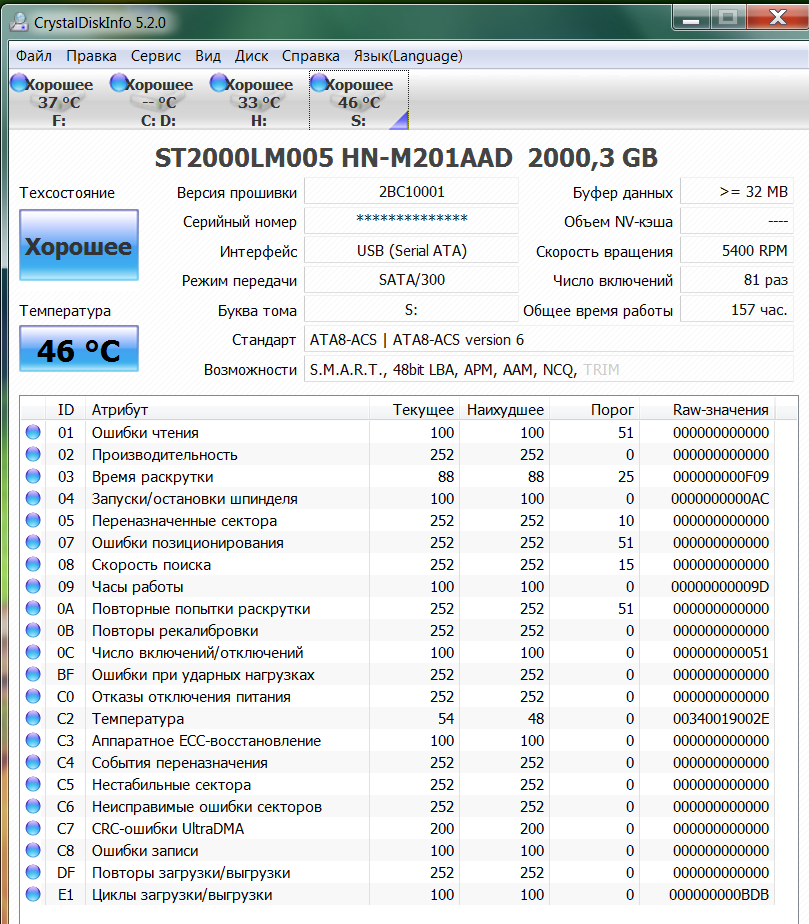
Task: Select raw value 000000000F09
Action: click(x=721, y=476)
